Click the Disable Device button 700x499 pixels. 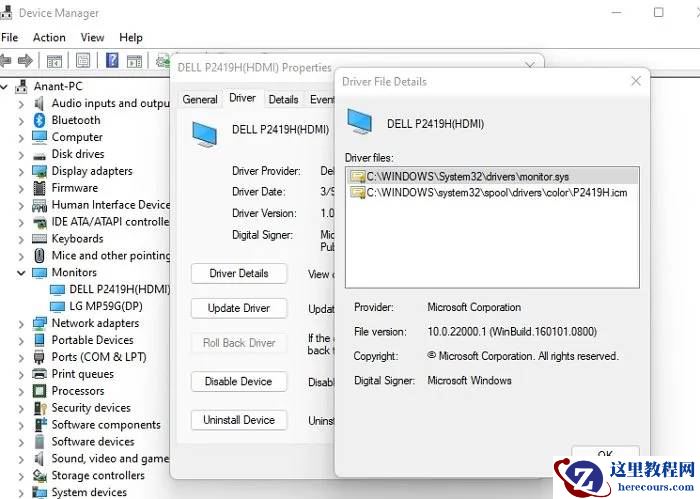[239, 381]
